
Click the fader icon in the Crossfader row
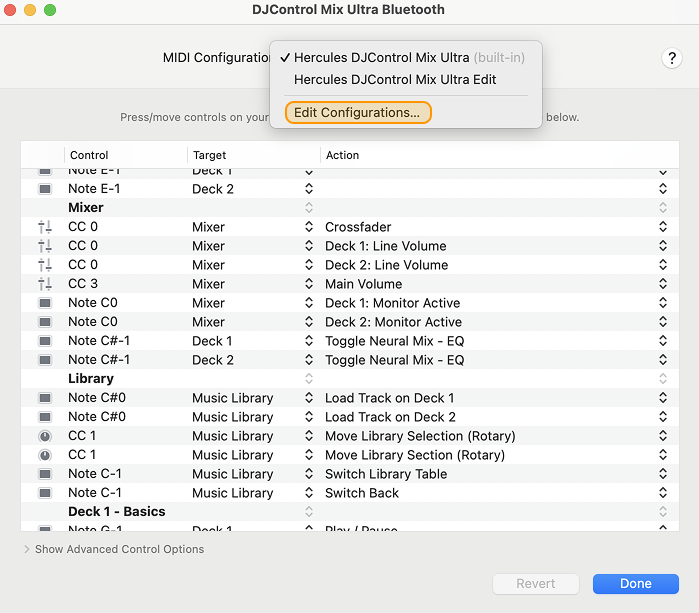pos(45,227)
